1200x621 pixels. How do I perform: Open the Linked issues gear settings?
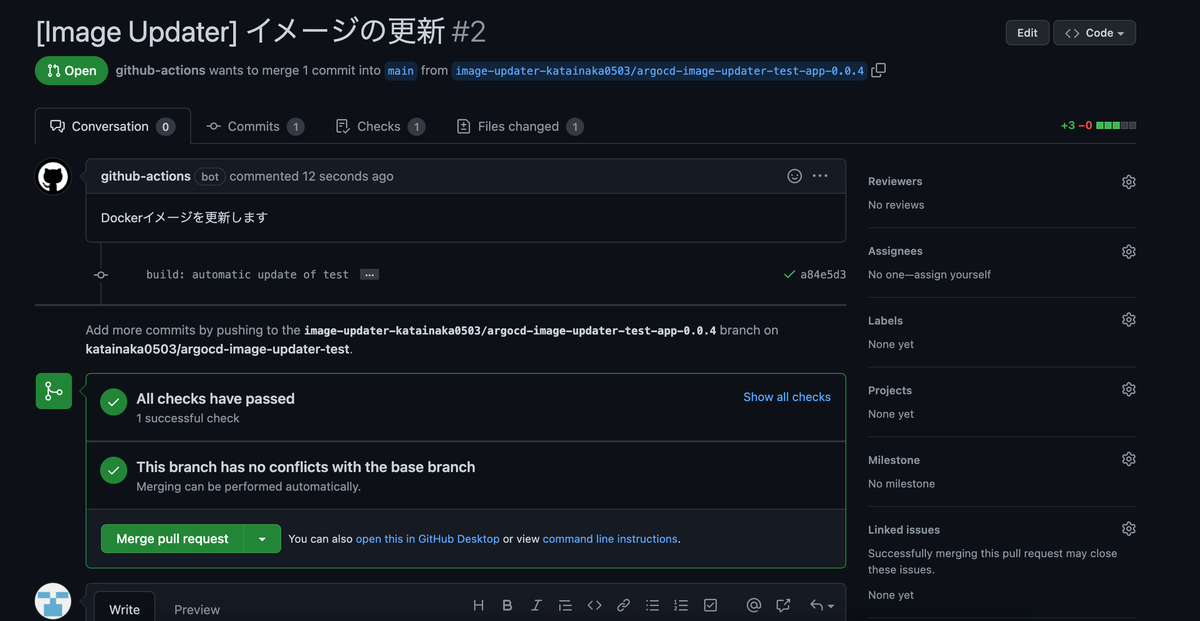(1129, 529)
